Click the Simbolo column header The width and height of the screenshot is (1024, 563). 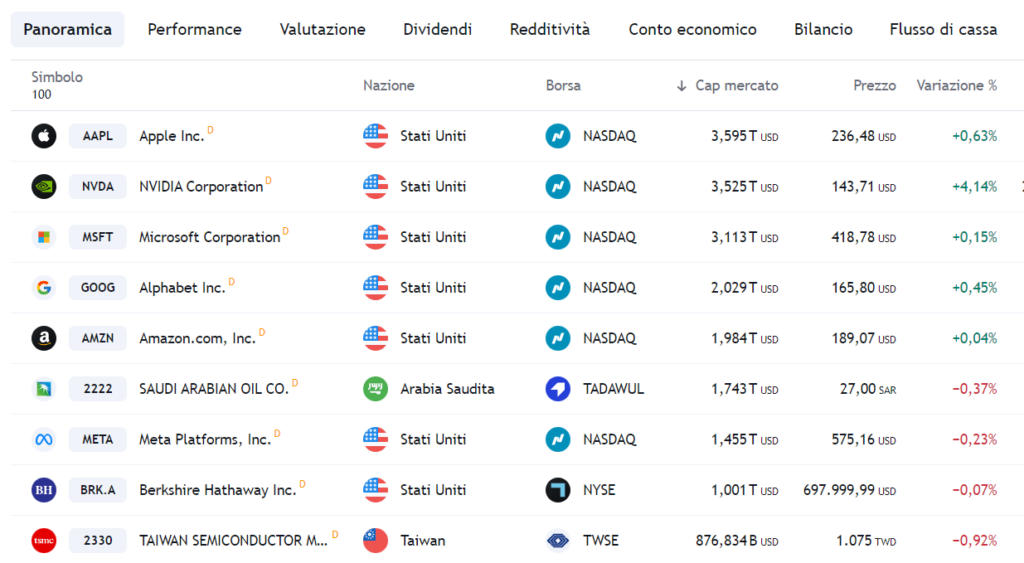(x=57, y=77)
